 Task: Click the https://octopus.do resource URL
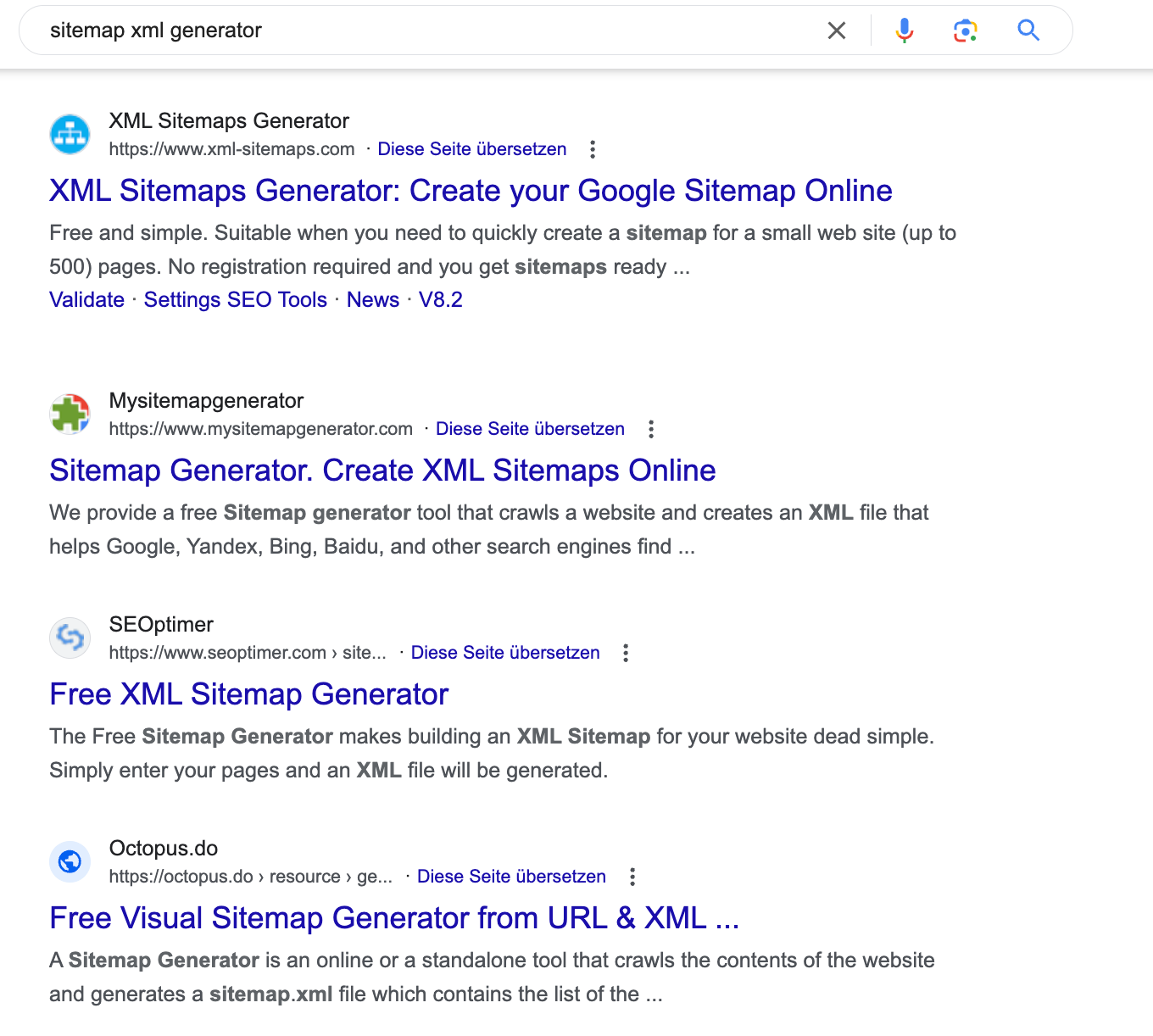click(x=251, y=877)
